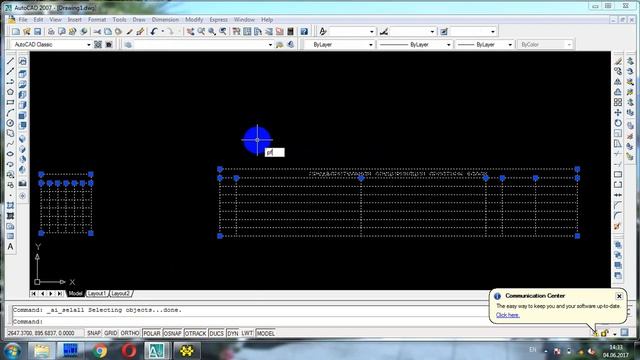Image resolution: width=640 pixels, height=360 pixels.
Task: Select the Line tool in Draw toolbar
Action: 10,61
